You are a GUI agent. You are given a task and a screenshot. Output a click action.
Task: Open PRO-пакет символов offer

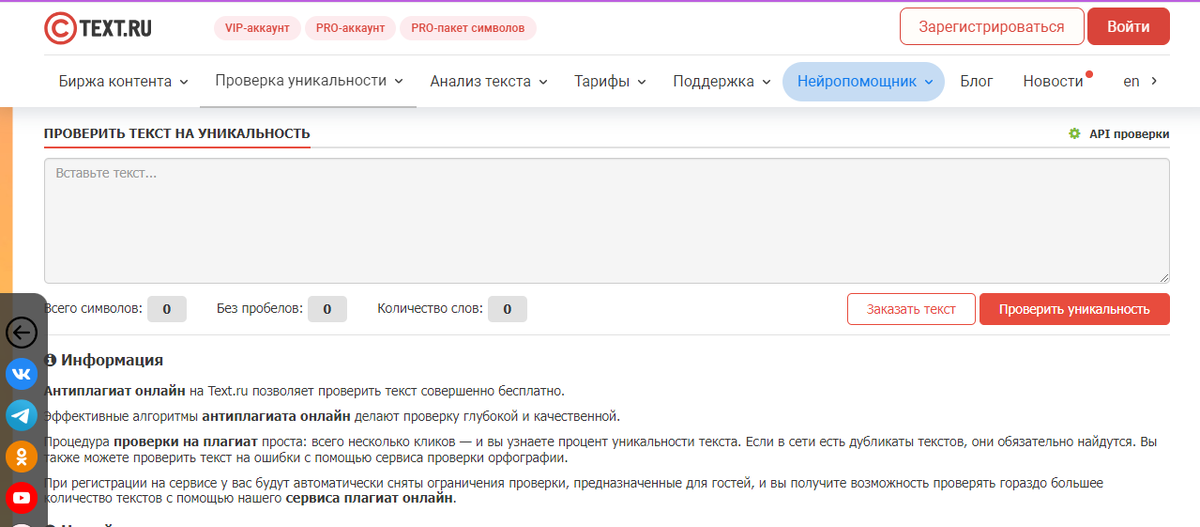pyautogui.click(x=468, y=28)
